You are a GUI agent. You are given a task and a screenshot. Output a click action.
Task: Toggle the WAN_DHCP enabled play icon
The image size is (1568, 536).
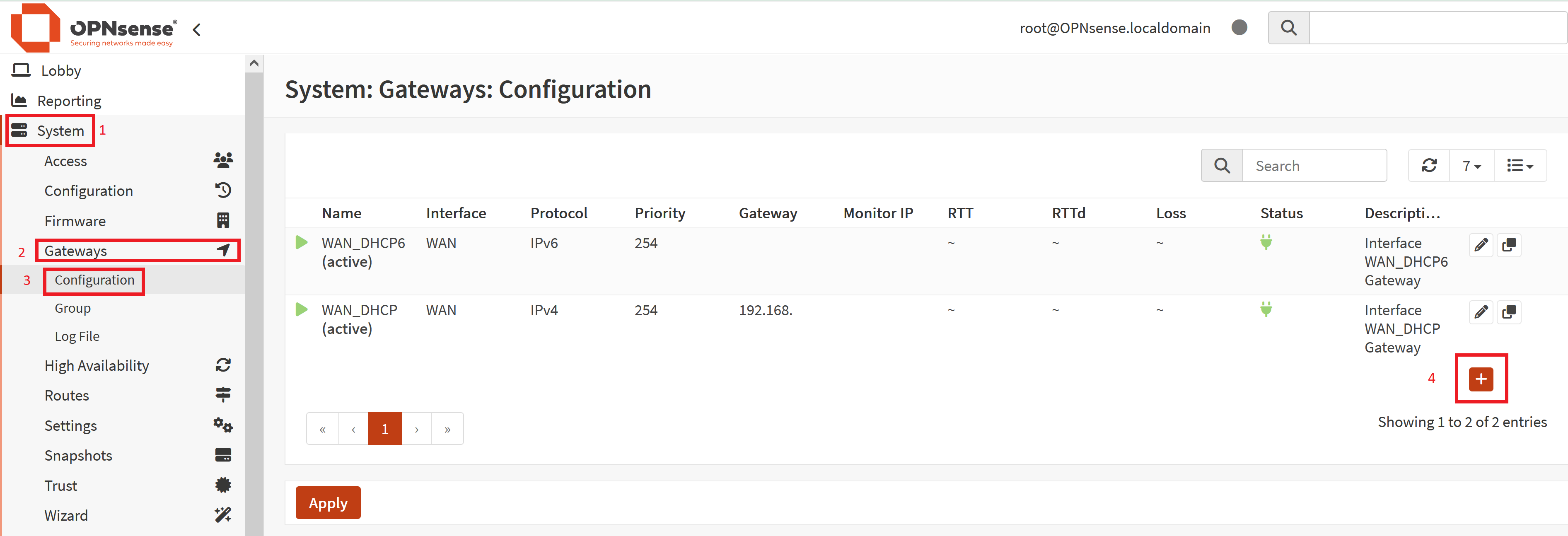[x=301, y=309]
